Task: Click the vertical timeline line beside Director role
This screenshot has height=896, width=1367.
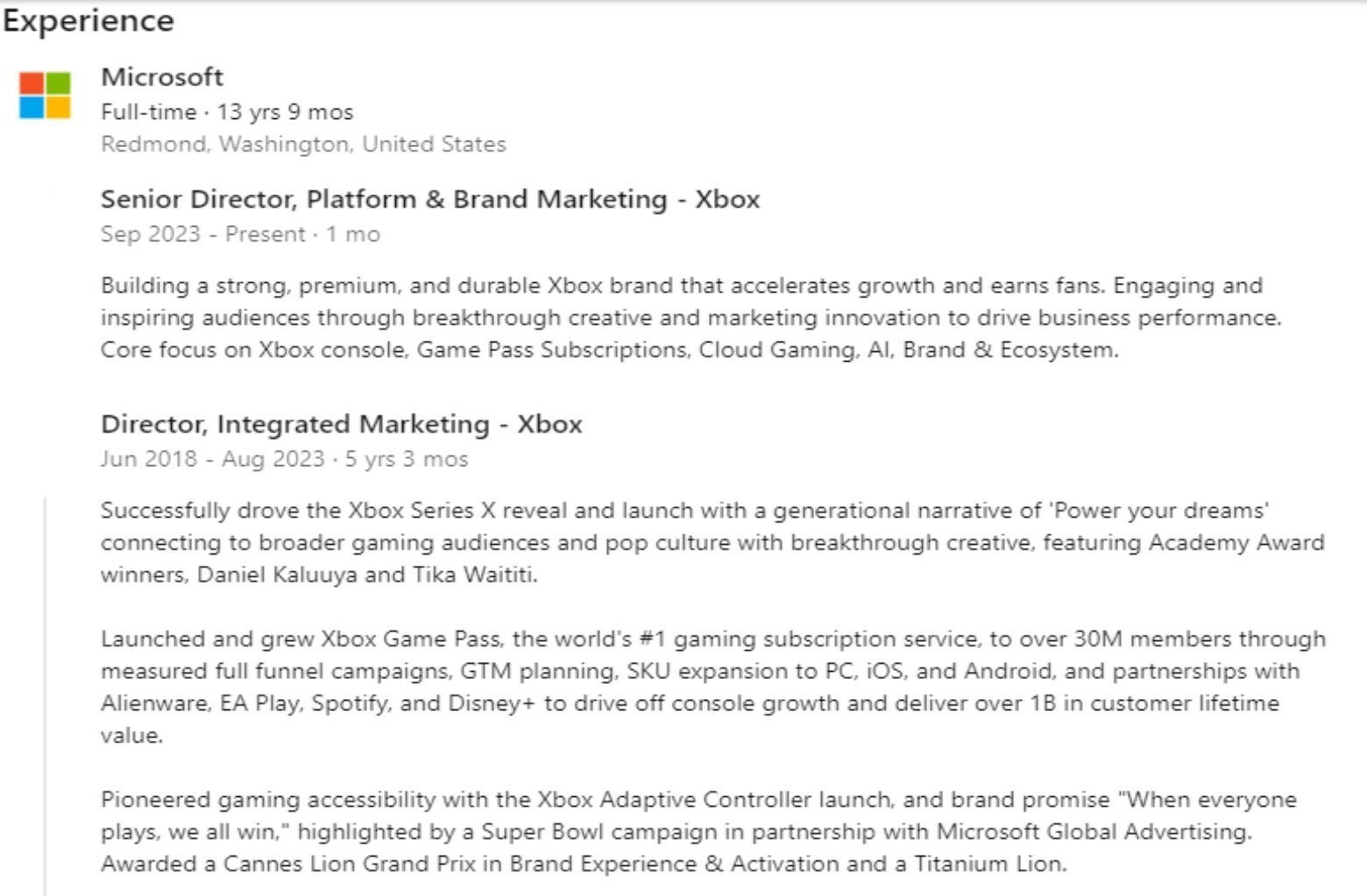Action: click(46, 696)
